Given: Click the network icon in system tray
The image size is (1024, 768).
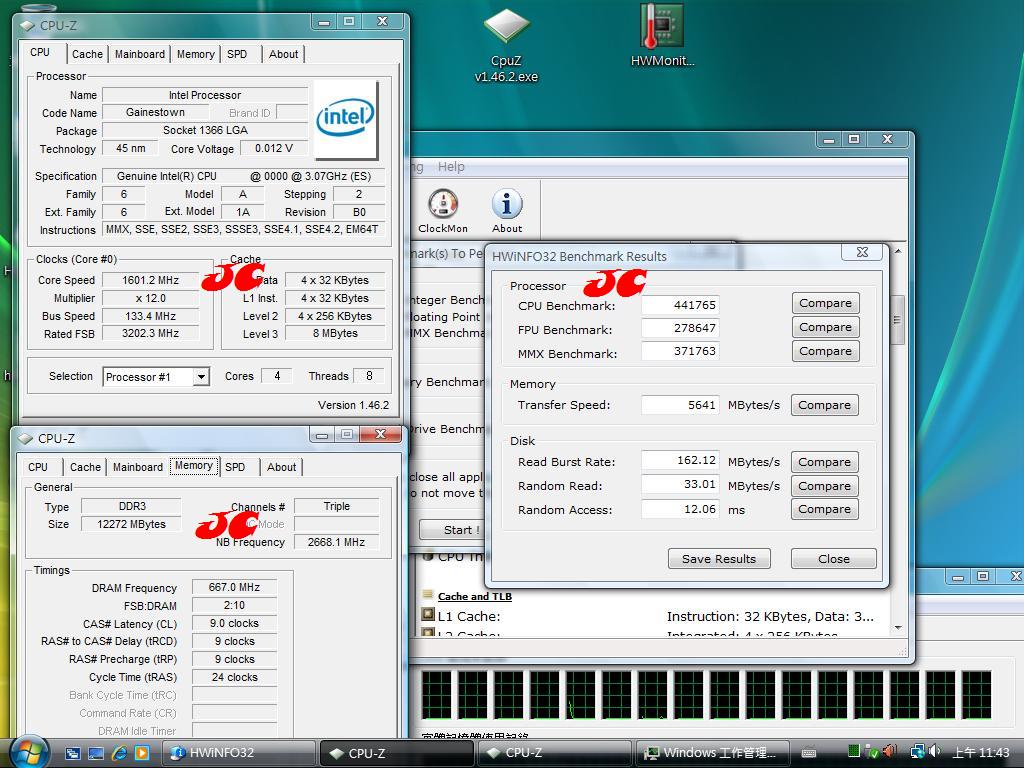Looking at the screenshot, I should [917, 752].
